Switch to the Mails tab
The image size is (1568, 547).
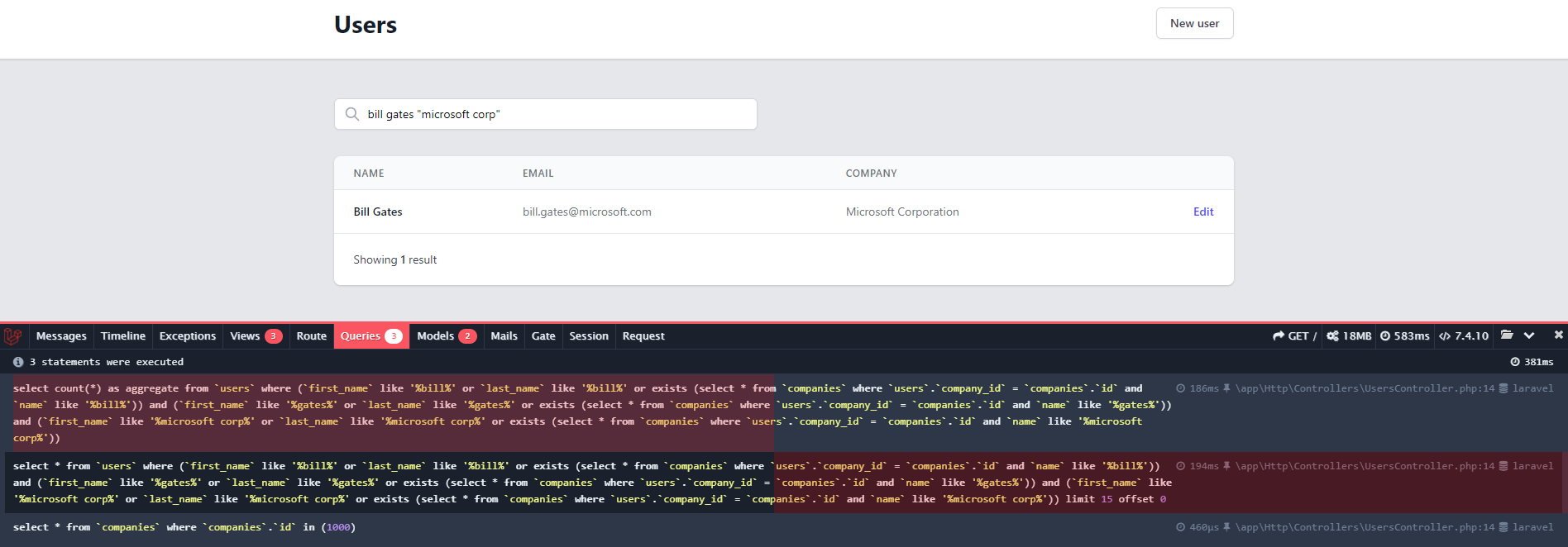[x=504, y=336]
